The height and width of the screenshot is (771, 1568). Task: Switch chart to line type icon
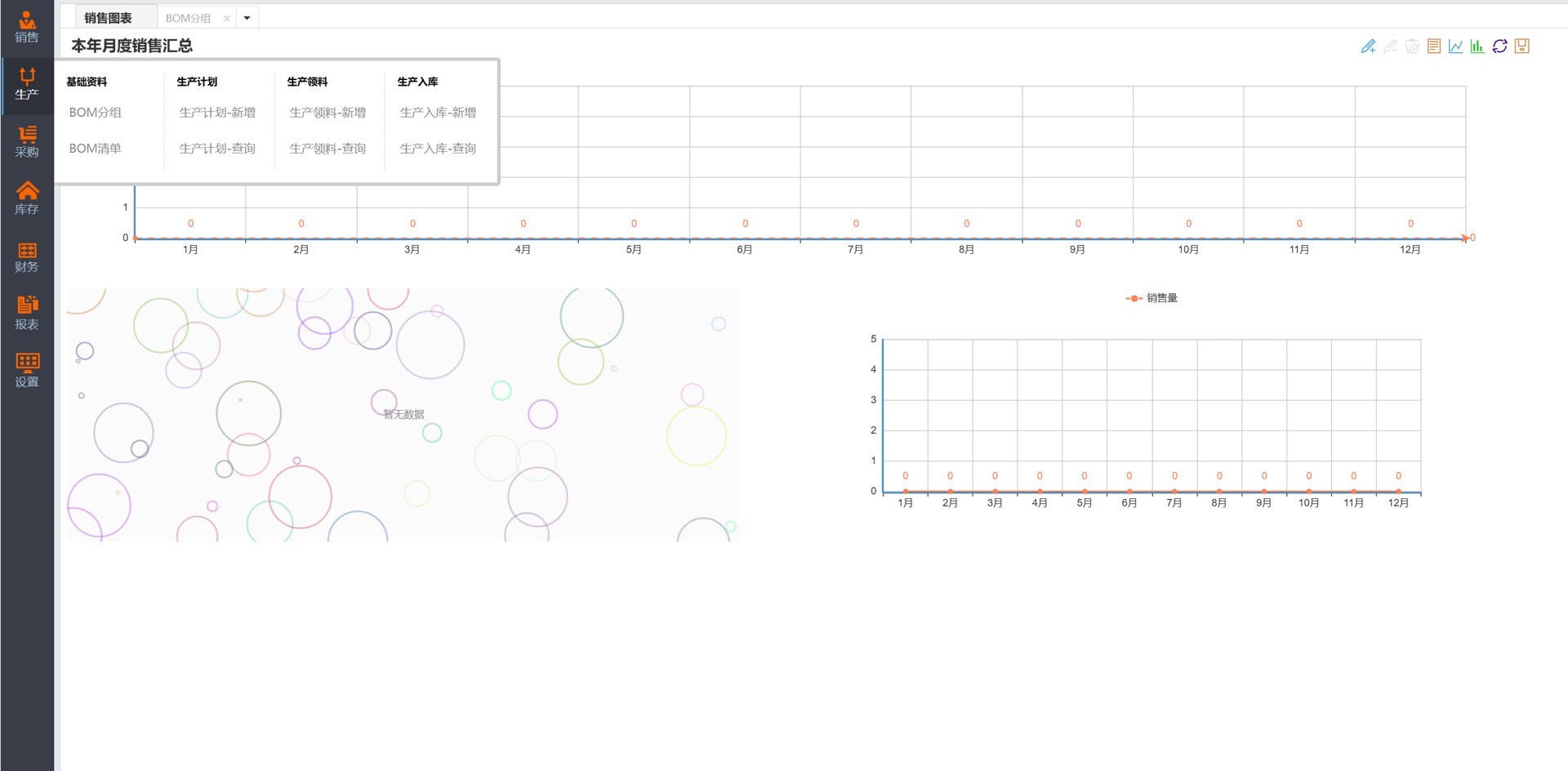1456,47
